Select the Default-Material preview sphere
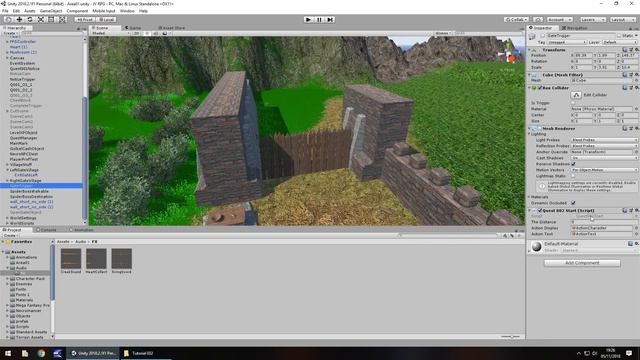The width and height of the screenshot is (640, 360). click(536, 247)
